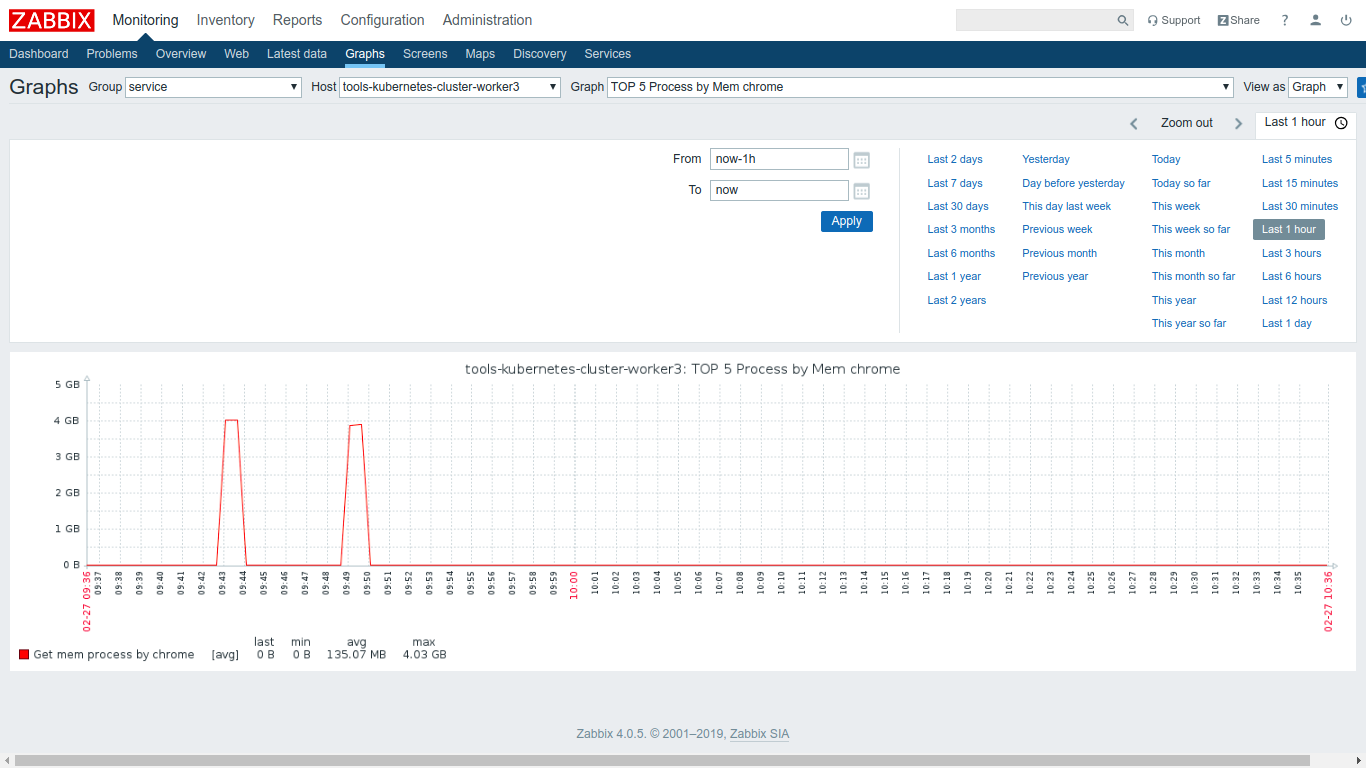Viewport: 1366px width, 768px height.
Task: Click the previous time period arrow
Action: (x=1134, y=124)
